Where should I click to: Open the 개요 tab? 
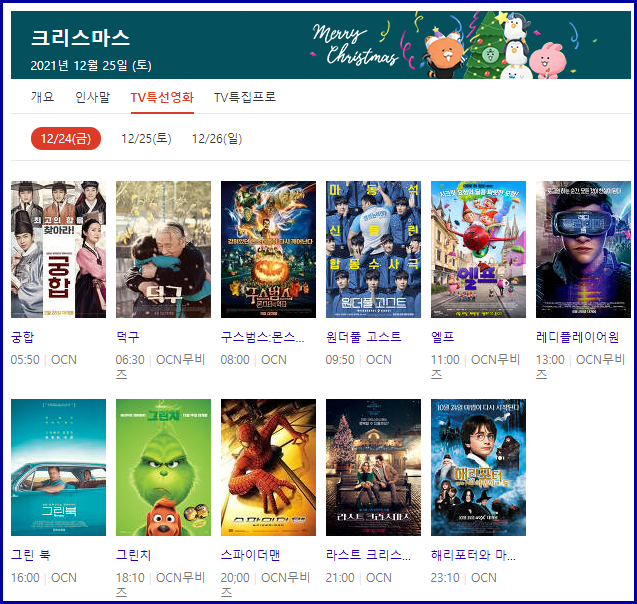[42, 97]
